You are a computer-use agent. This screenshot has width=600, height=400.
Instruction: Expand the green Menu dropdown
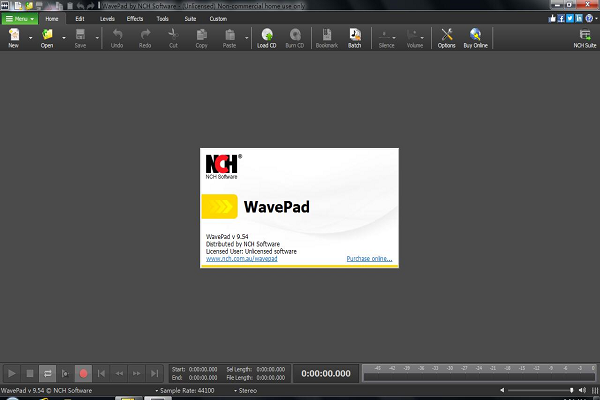pos(19,18)
